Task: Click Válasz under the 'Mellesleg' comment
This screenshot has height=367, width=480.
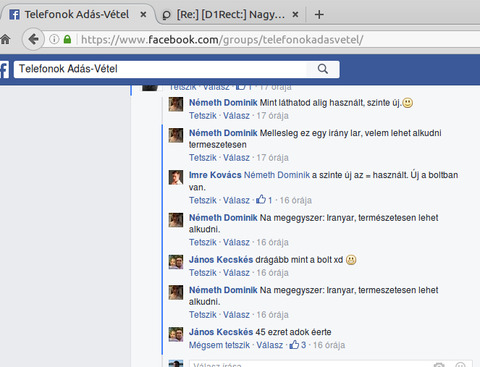Action: (x=236, y=157)
